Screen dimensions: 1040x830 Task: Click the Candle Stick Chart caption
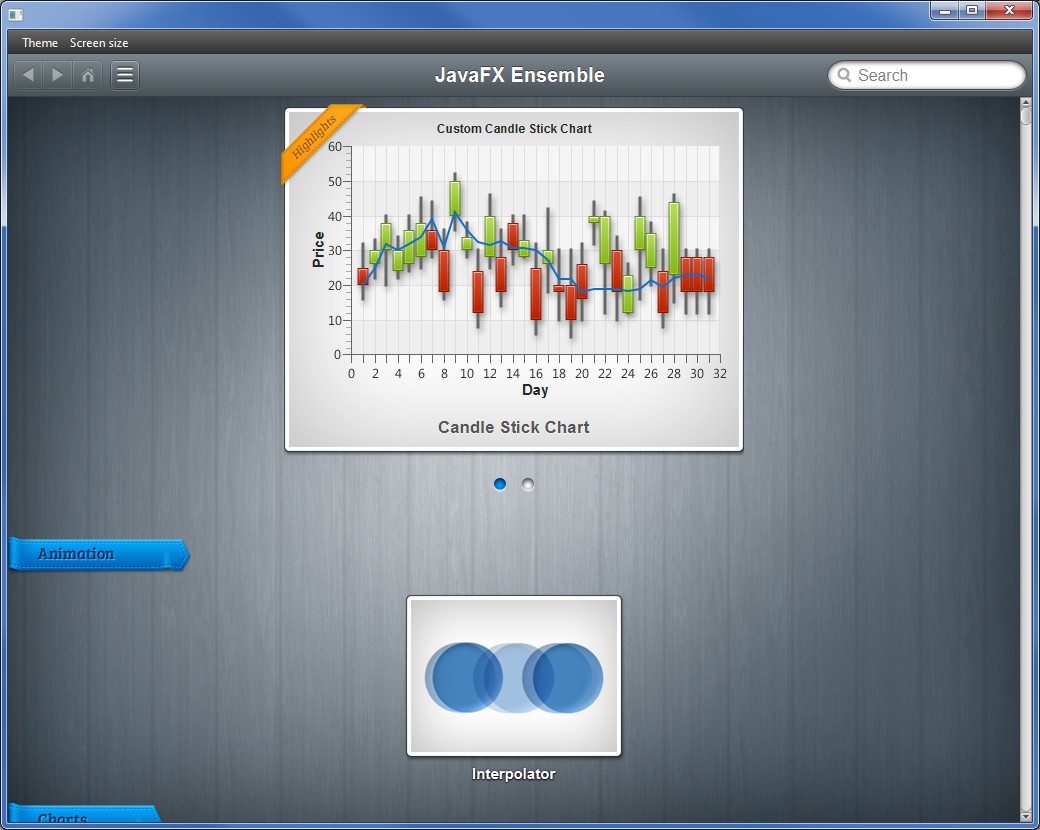514,427
